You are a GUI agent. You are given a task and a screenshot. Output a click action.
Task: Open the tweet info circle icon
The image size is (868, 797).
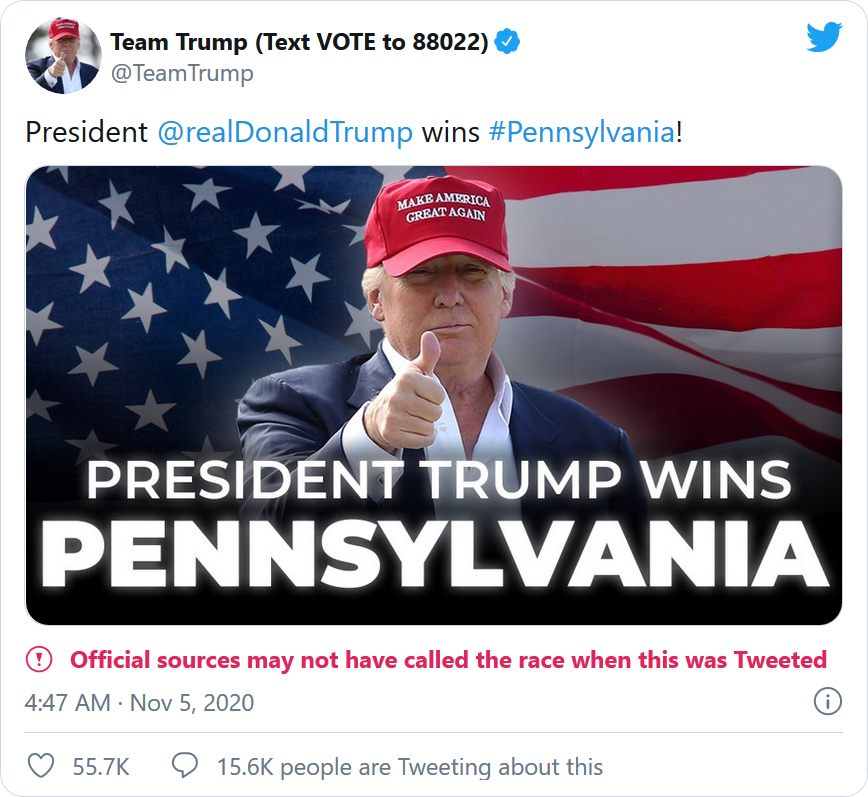point(827,702)
